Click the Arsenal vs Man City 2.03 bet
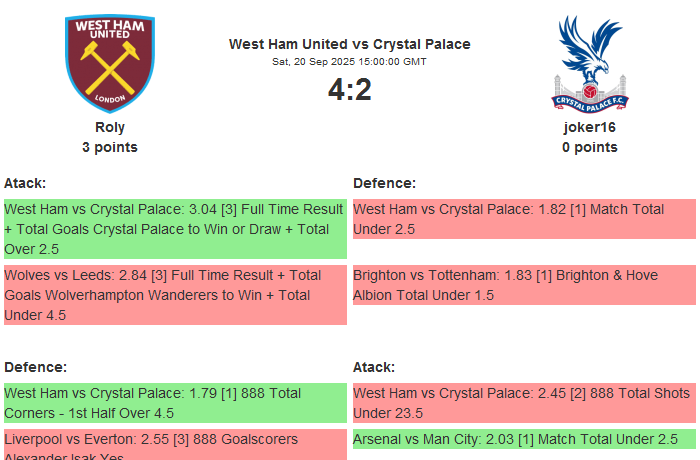Screen dimensions: 700x460 524,439
